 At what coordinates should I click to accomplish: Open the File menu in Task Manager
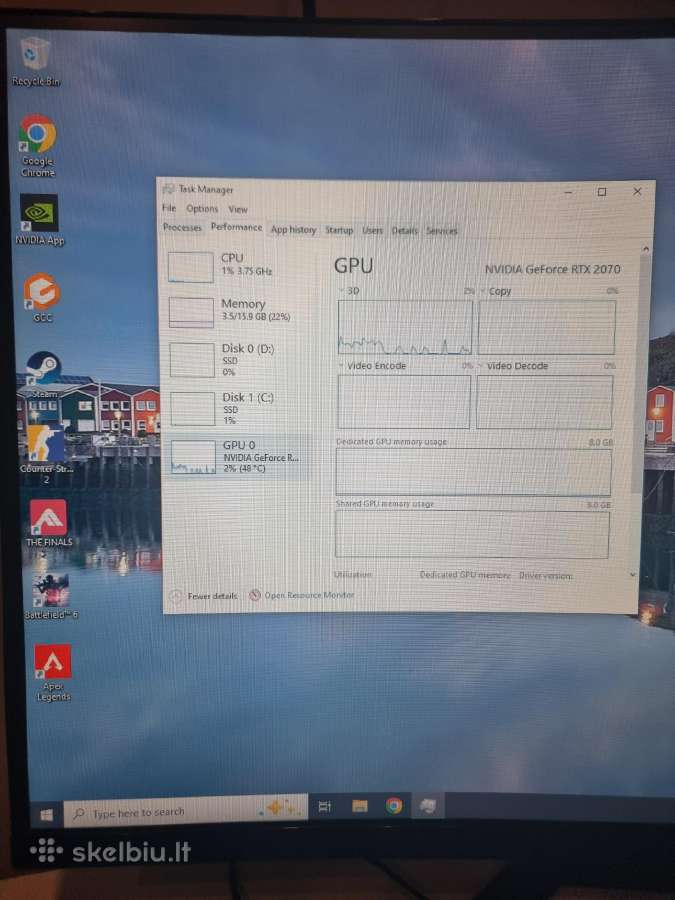pyautogui.click(x=169, y=208)
